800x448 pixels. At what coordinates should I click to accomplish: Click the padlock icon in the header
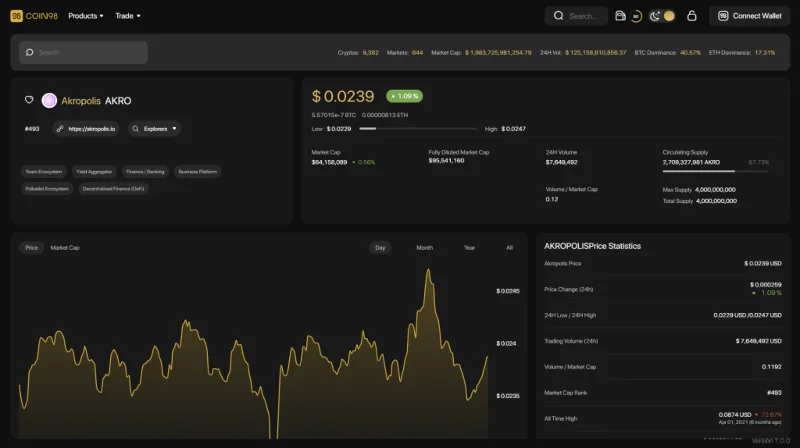[692, 16]
